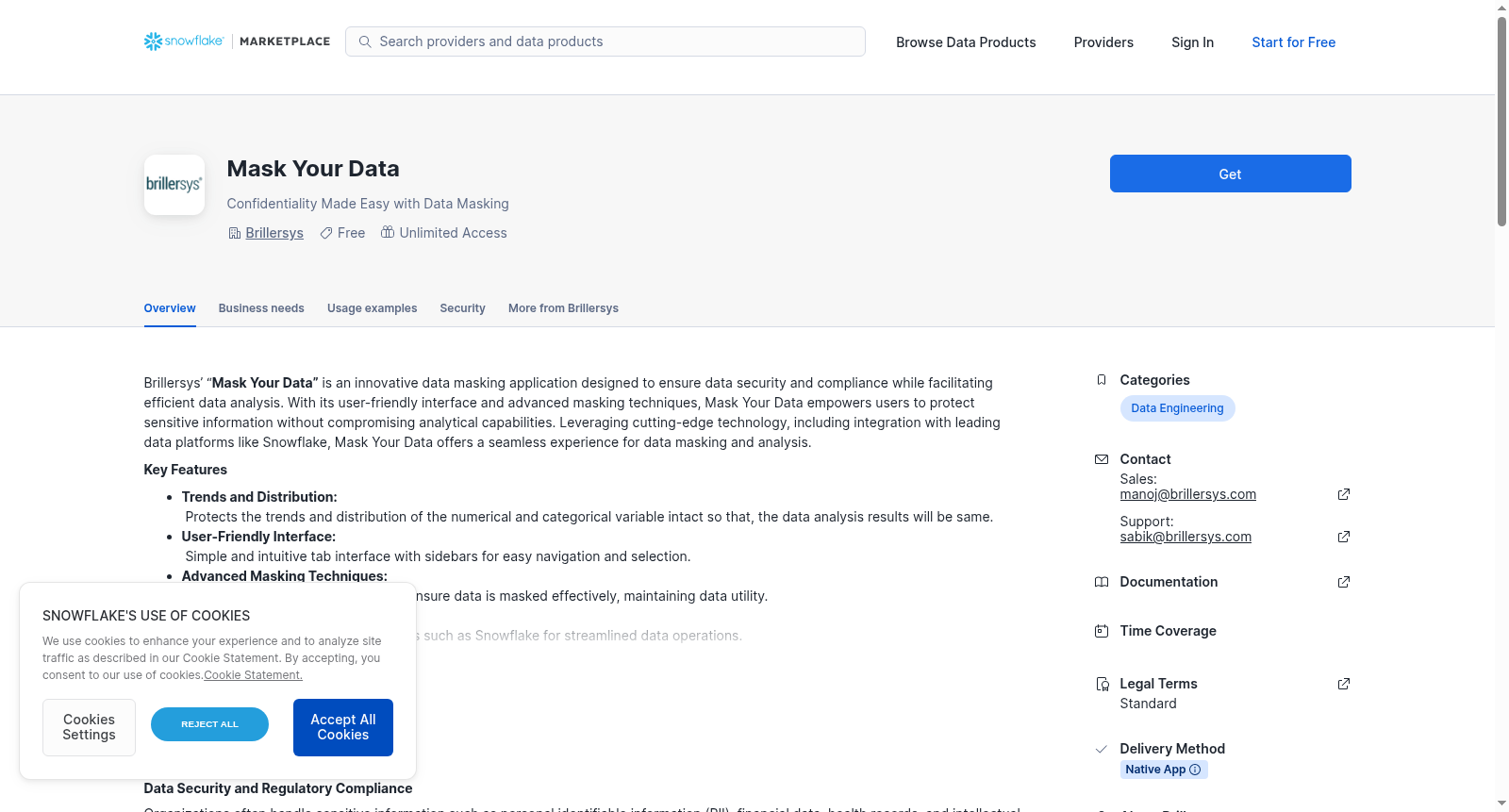The image size is (1509, 812).
Task: Open the Documentation link
Action: pos(1169,582)
